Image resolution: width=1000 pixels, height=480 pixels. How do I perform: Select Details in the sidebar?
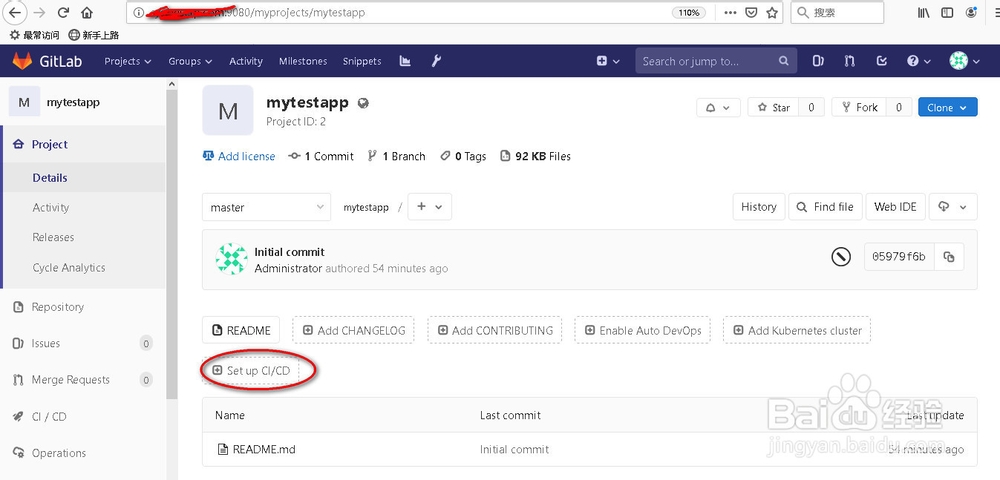tap(84, 178)
